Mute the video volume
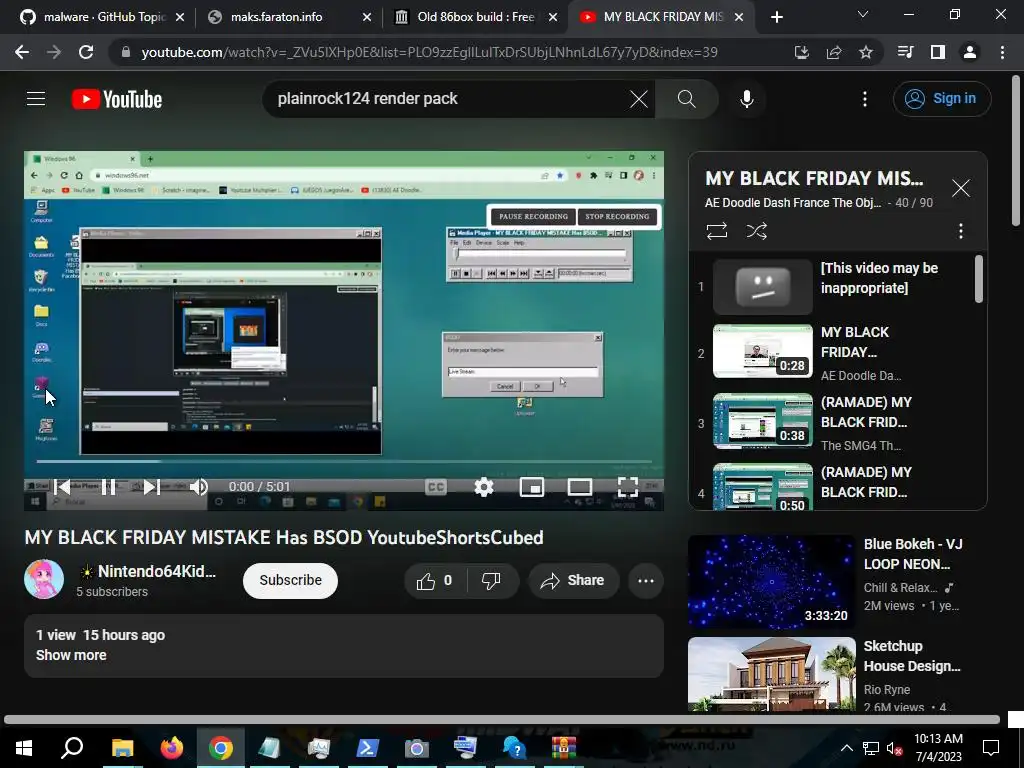Image resolution: width=1024 pixels, height=768 pixels. tap(199, 487)
